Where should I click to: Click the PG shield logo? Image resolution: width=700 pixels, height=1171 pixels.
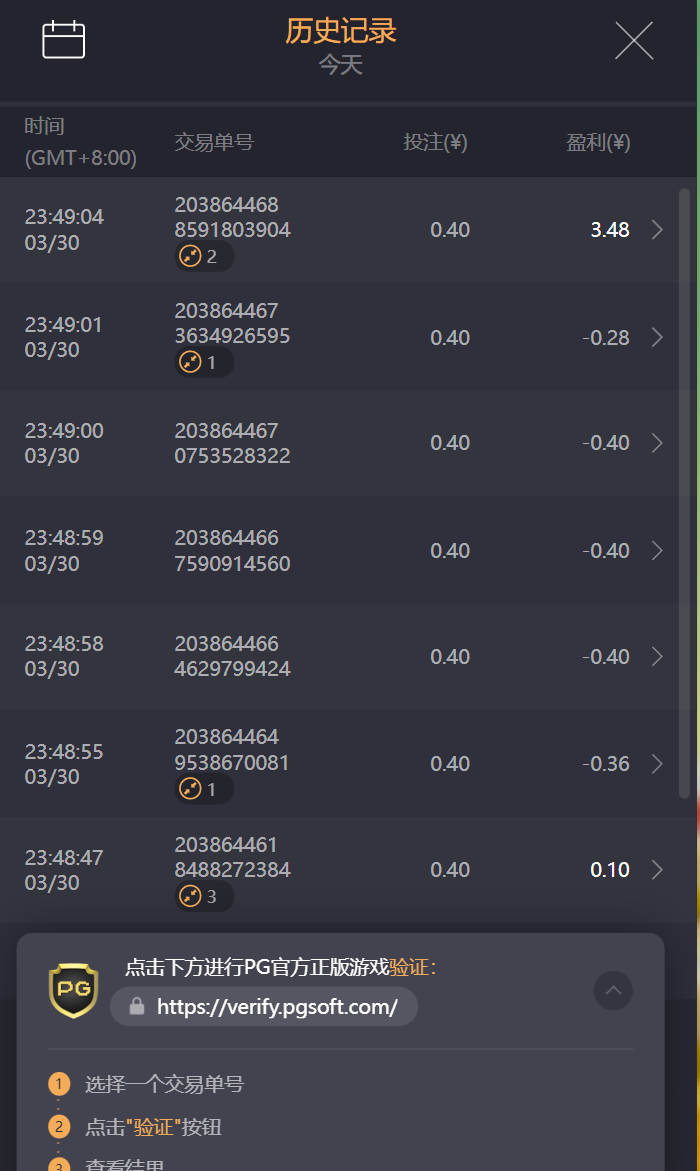(x=74, y=990)
